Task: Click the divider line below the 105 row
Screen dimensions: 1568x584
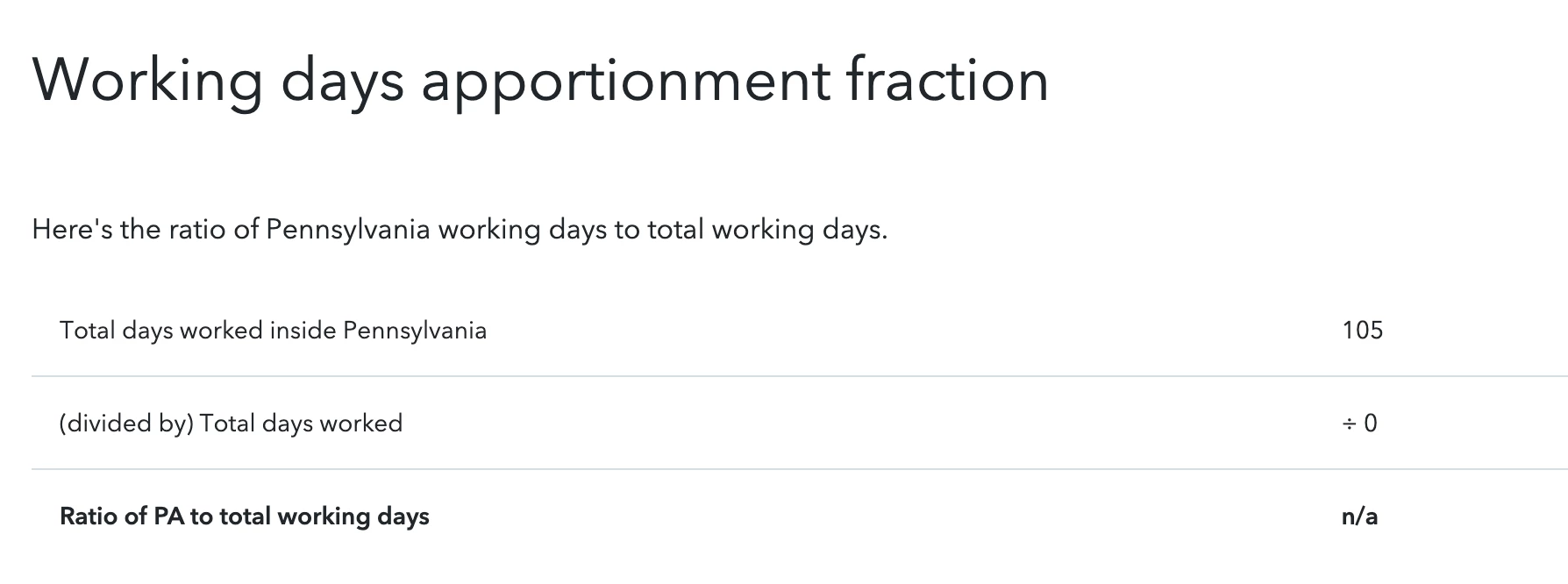Action: [x=800, y=376]
